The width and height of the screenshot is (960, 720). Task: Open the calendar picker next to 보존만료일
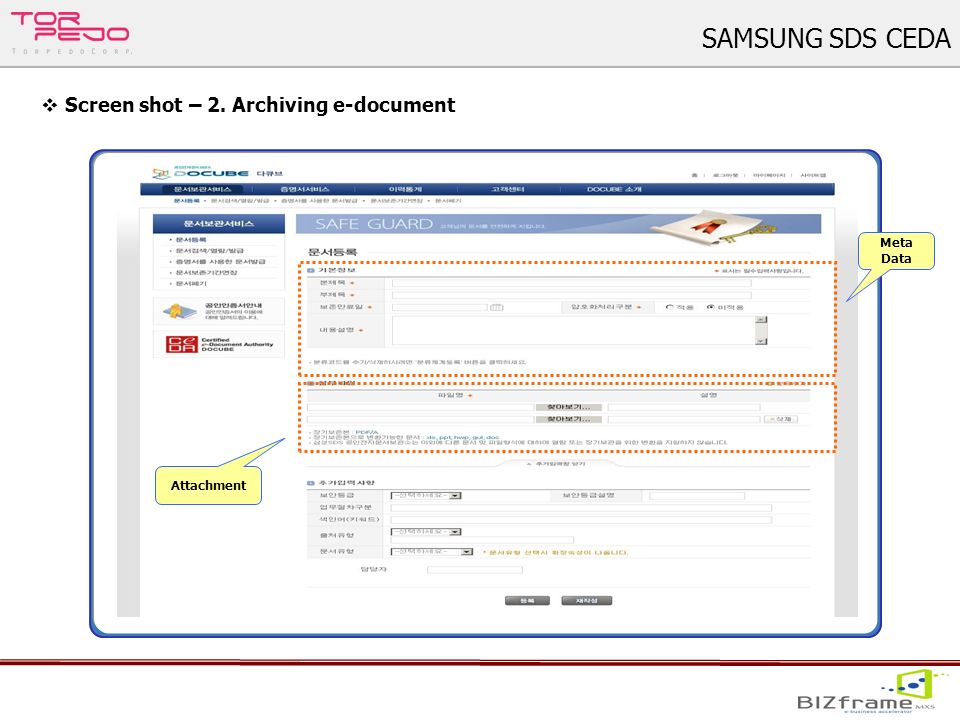tap(497, 307)
